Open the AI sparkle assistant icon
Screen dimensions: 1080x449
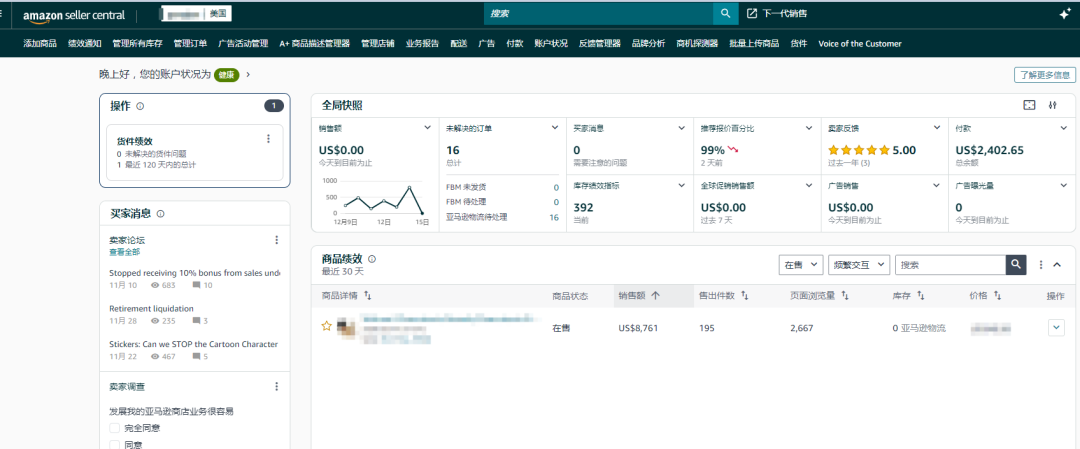tap(1065, 14)
